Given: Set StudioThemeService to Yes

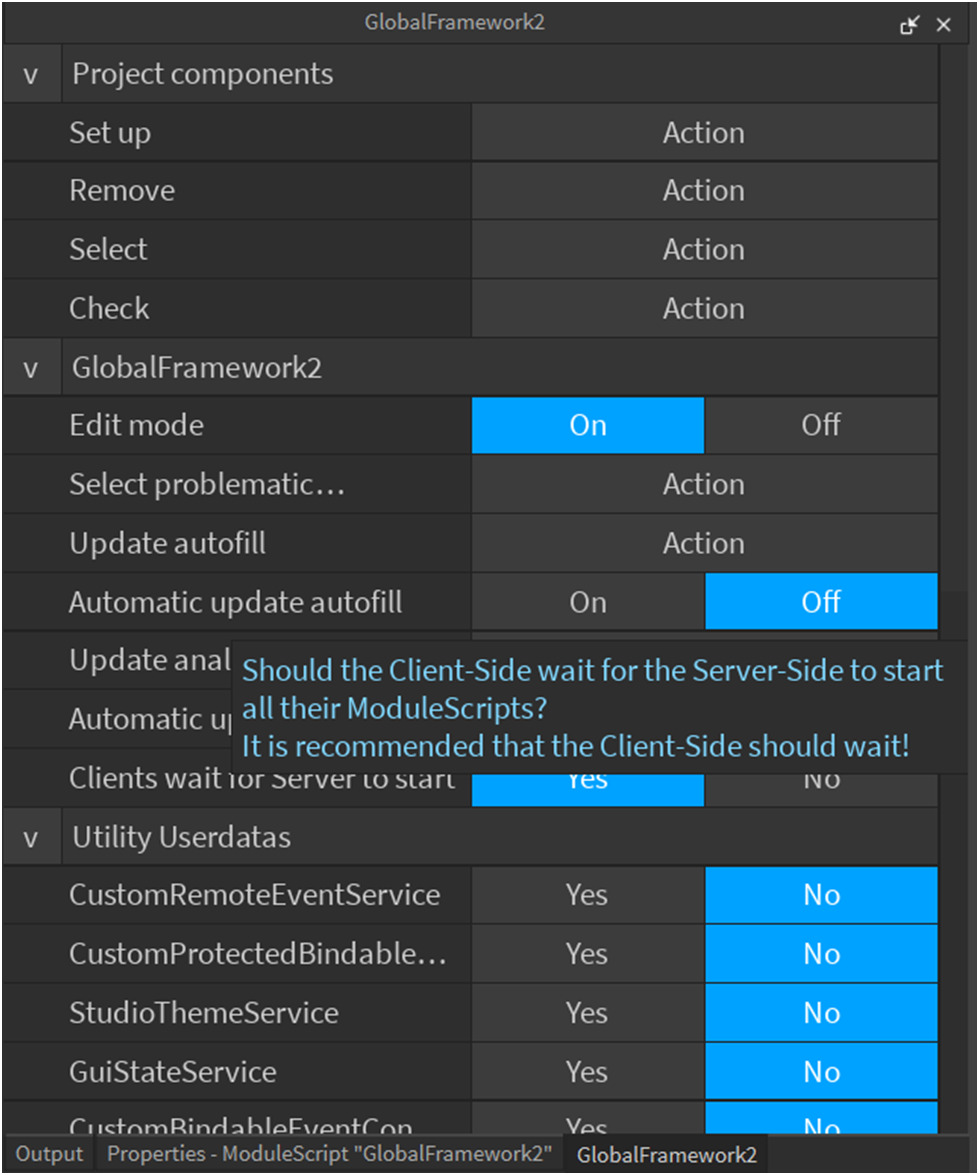Looking at the screenshot, I should pyautogui.click(x=587, y=1013).
